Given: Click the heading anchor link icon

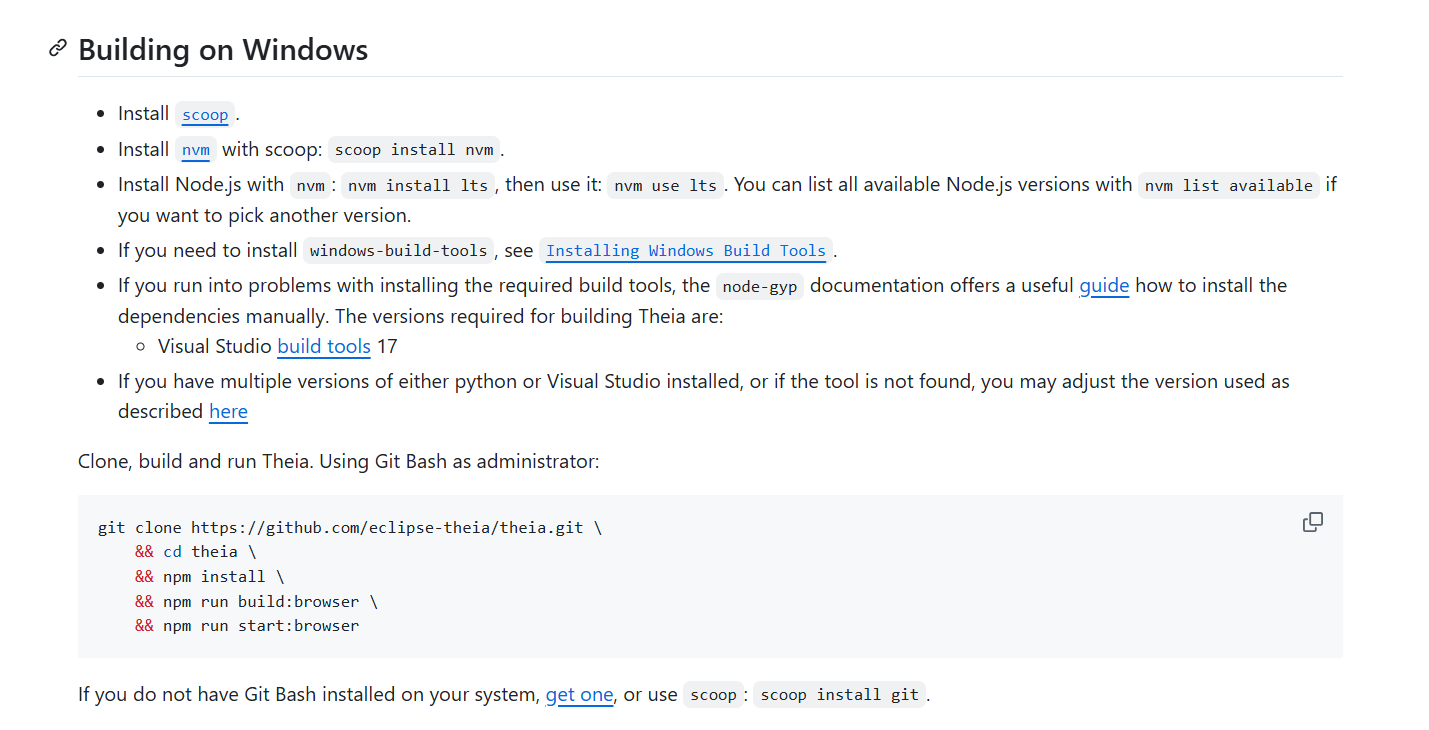Looking at the screenshot, I should 58,48.
